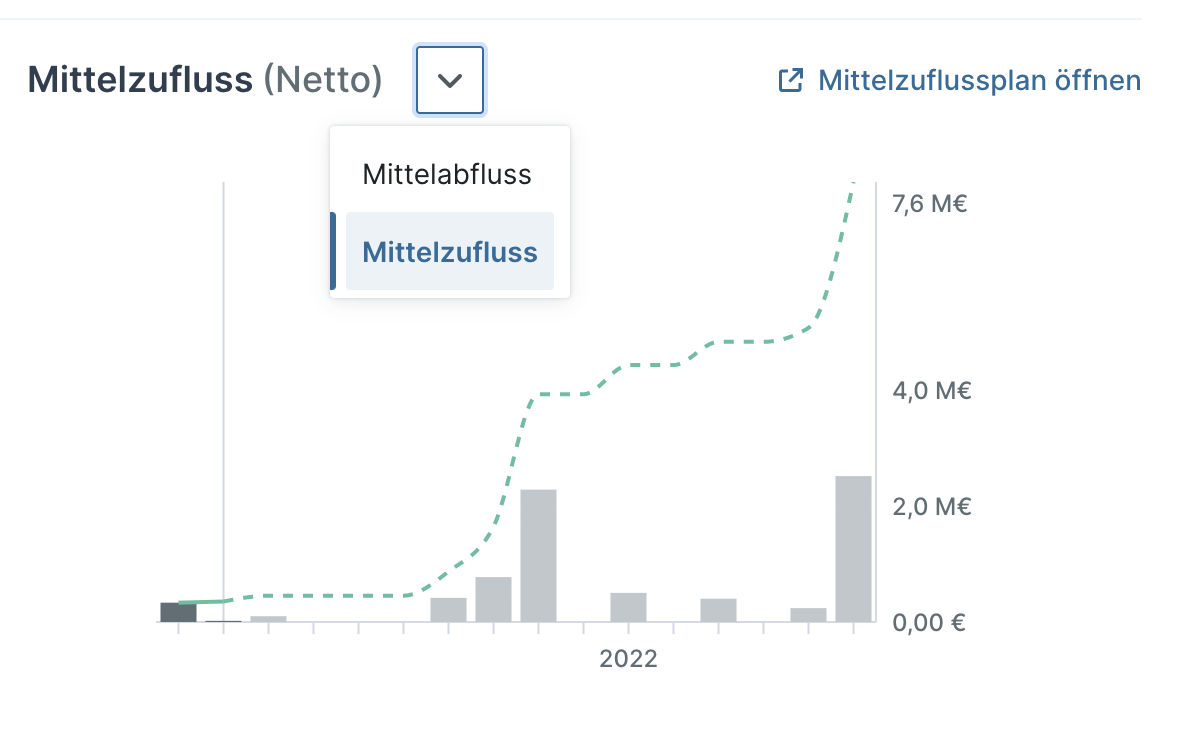Open the Mittelzuflussplan öffnen link
Screen dimensions: 1182x748
tap(960, 81)
